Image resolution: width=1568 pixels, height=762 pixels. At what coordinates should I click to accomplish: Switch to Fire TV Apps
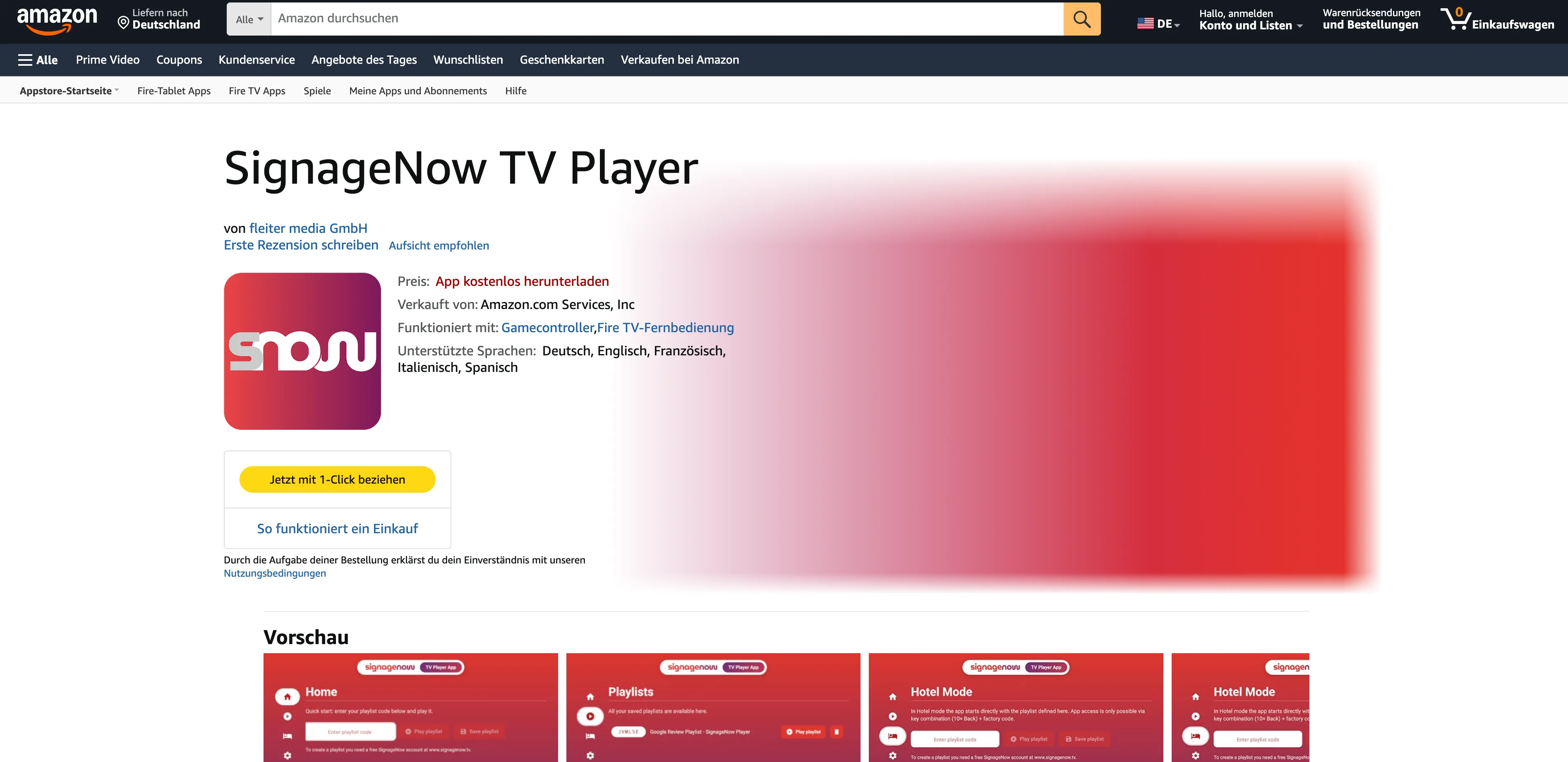pyautogui.click(x=257, y=91)
